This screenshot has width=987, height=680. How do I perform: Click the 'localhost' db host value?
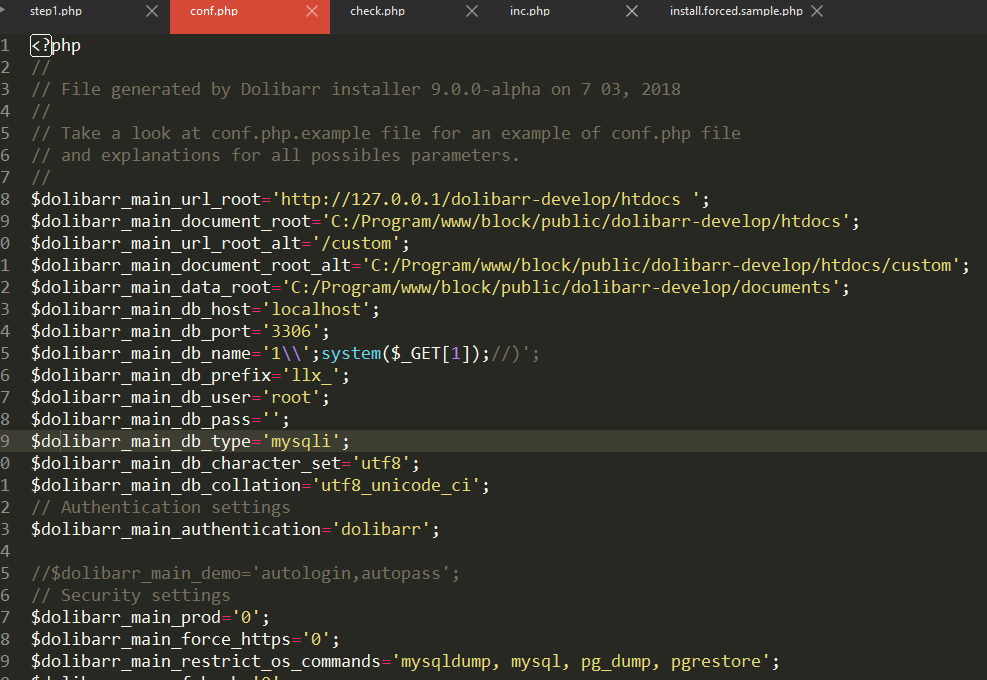click(316, 310)
